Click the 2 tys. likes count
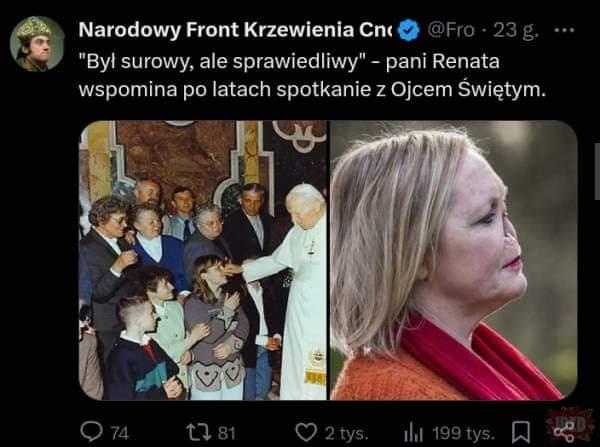The image size is (600, 447). click(346, 434)
